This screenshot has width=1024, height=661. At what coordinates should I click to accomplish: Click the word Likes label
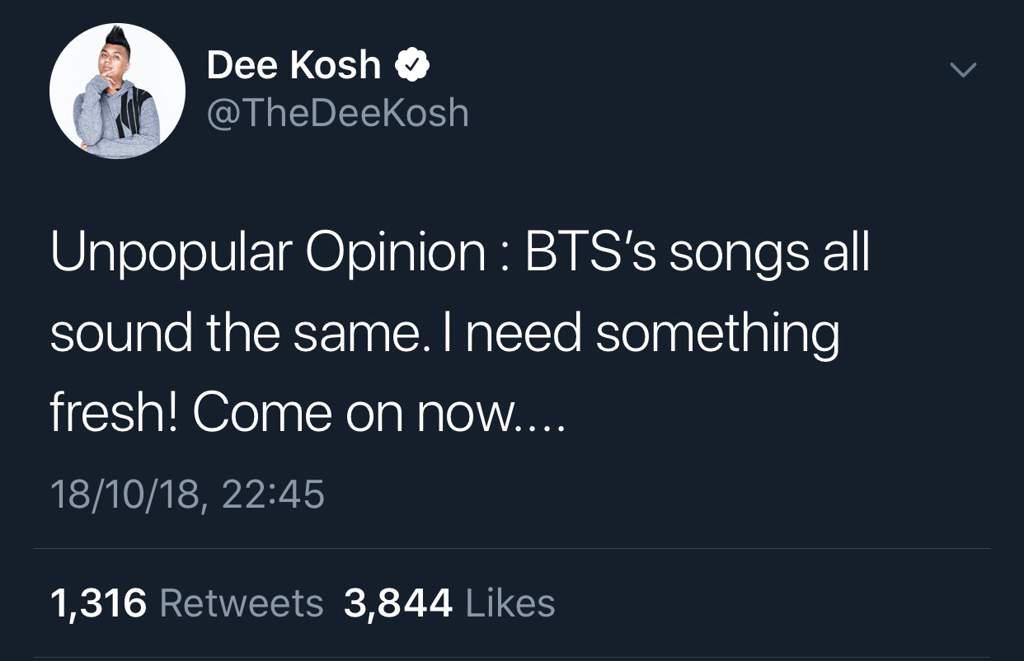(510, 603)
